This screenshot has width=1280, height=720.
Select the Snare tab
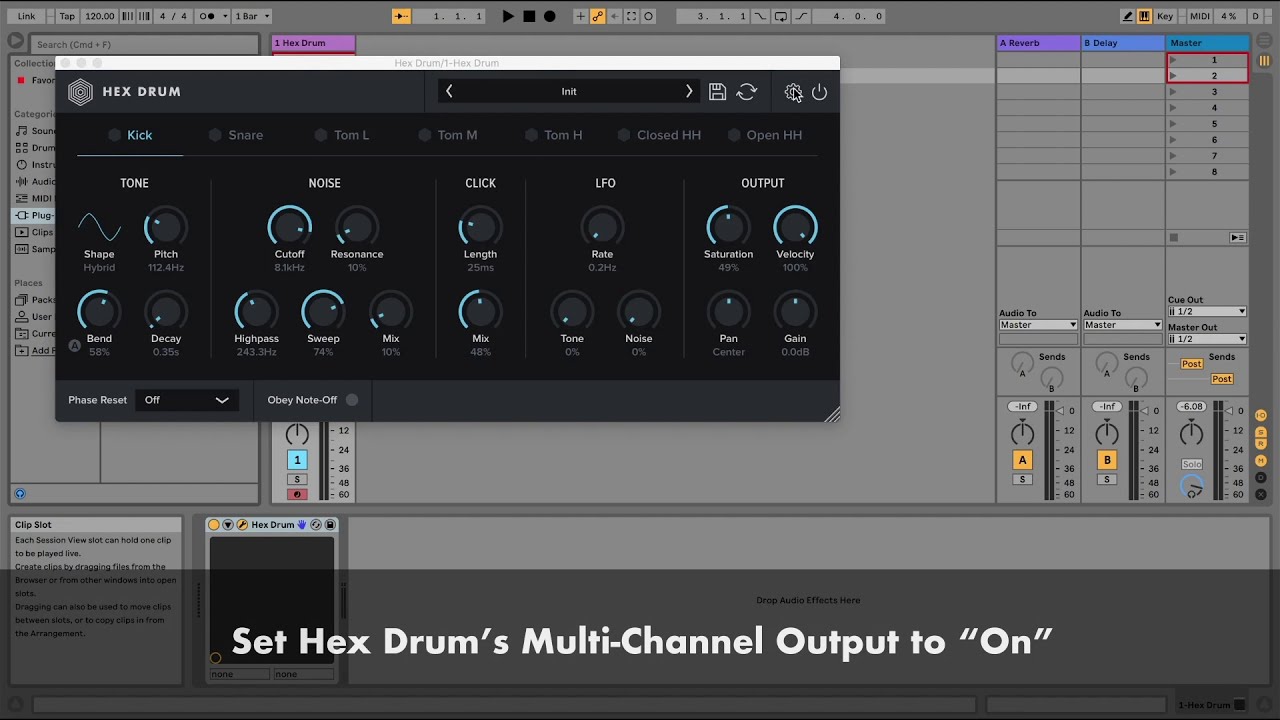pos(236,135)
